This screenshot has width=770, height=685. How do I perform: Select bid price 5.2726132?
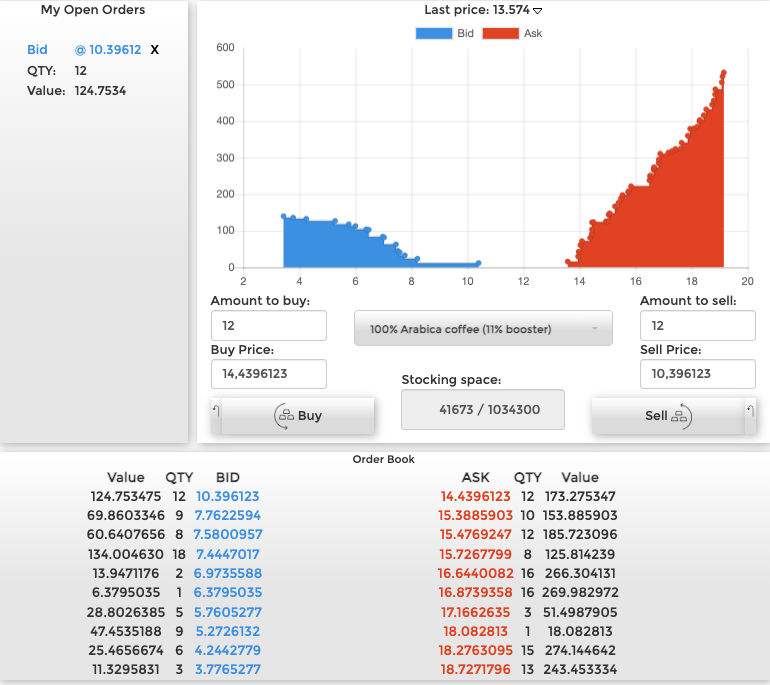click(x=227, y=631)
